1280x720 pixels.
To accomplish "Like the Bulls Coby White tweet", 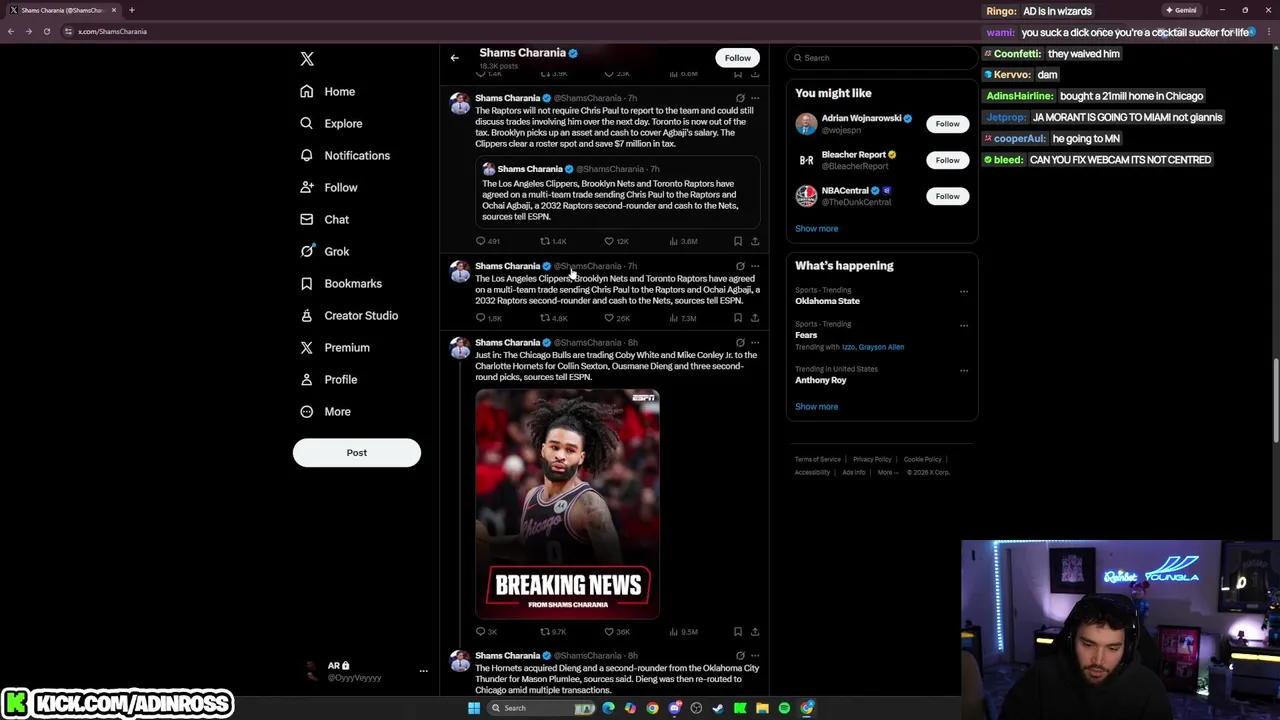I will point(609,632).
